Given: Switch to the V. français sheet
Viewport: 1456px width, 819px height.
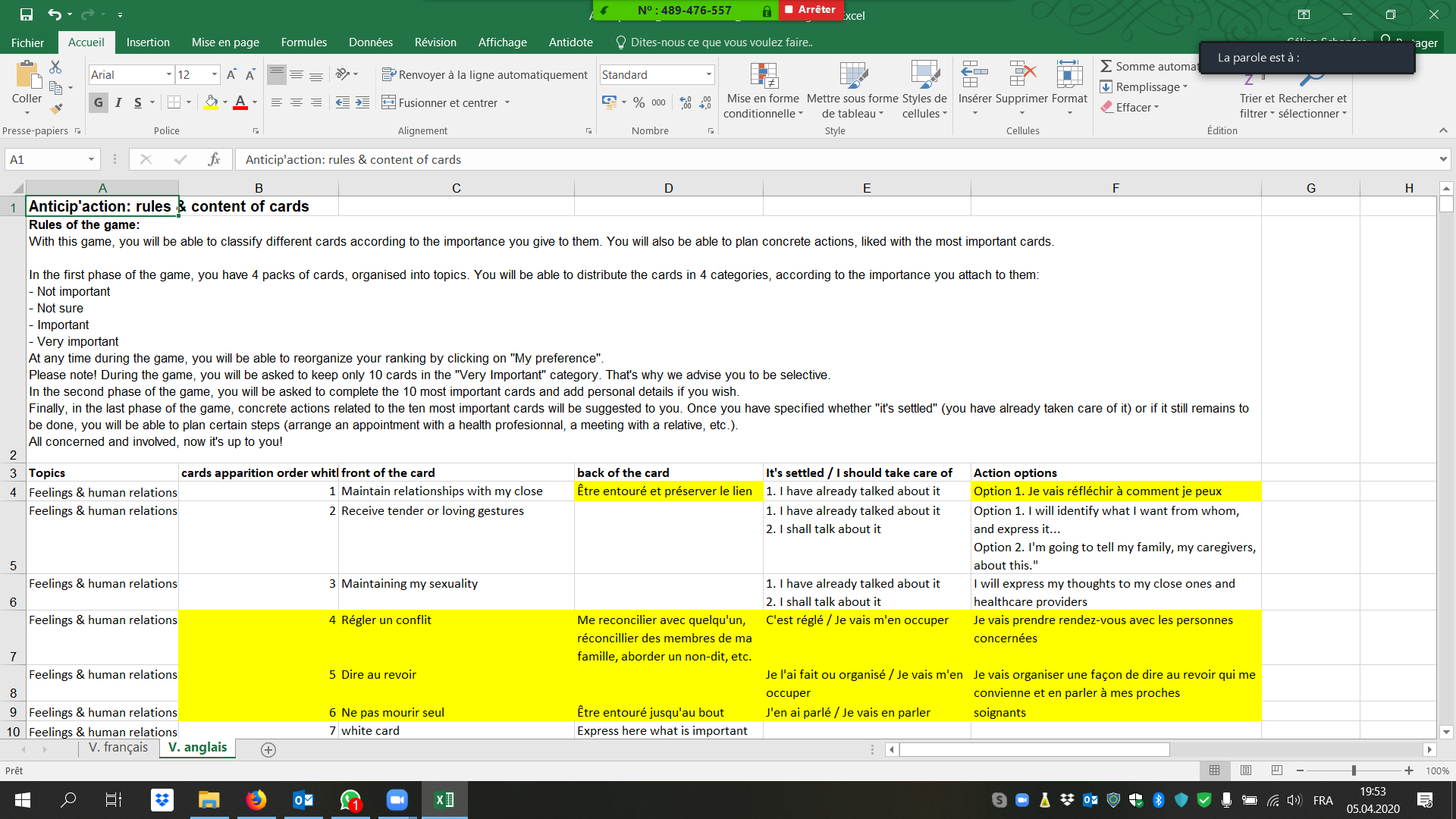Looking at the screenshot, I should pos(118,748).
